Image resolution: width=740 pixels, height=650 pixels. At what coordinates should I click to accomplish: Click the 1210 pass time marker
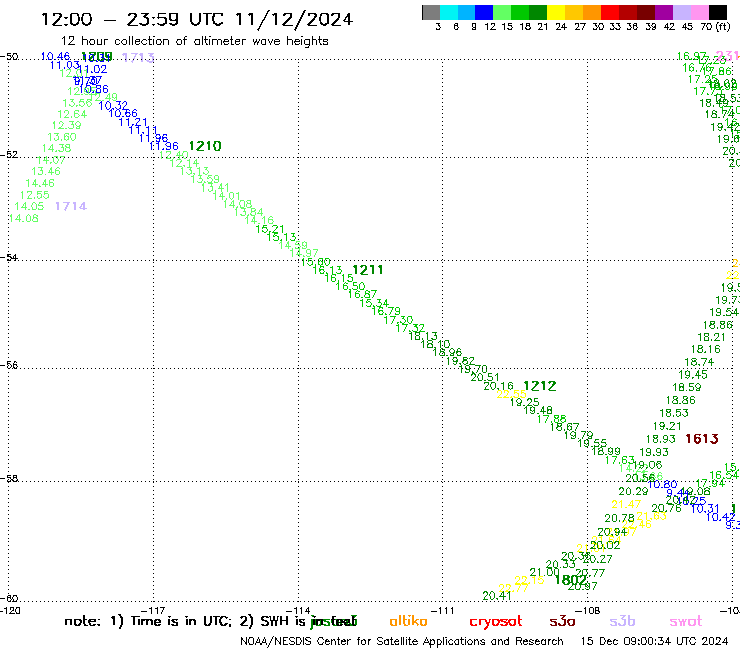[x=205, y=146]
